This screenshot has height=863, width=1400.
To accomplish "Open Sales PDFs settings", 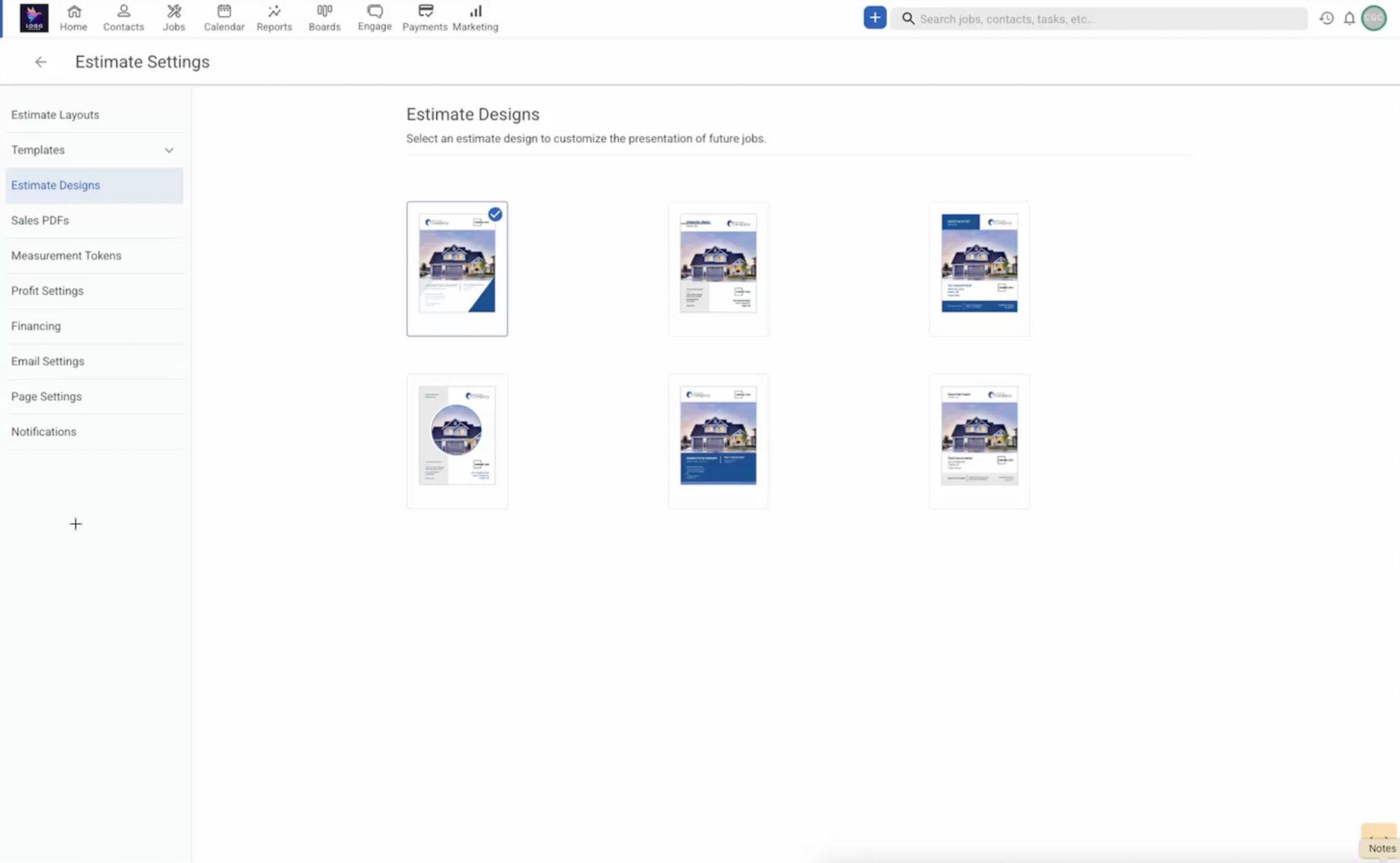I will [x=40, y=220].
